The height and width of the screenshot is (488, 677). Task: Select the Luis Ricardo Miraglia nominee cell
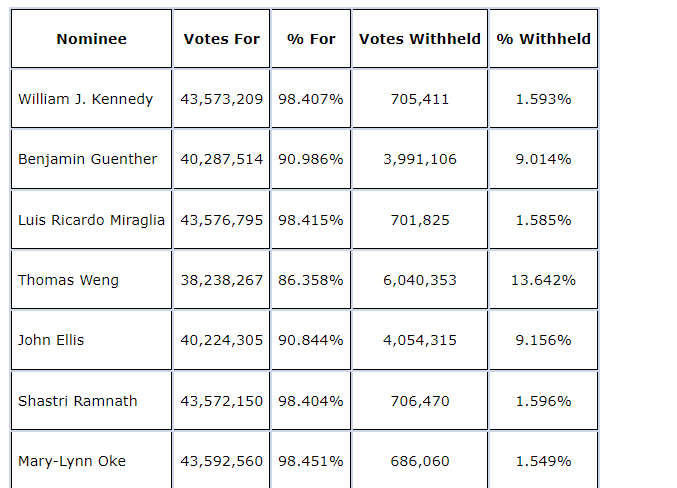coord(91,220)
